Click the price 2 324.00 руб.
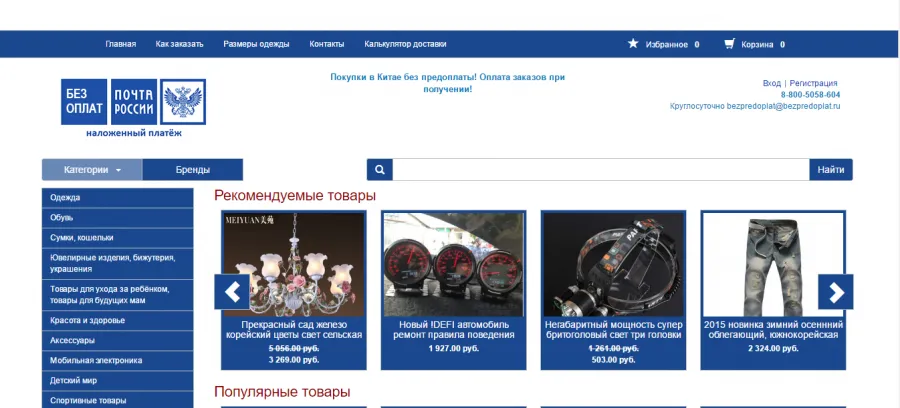 773,348
